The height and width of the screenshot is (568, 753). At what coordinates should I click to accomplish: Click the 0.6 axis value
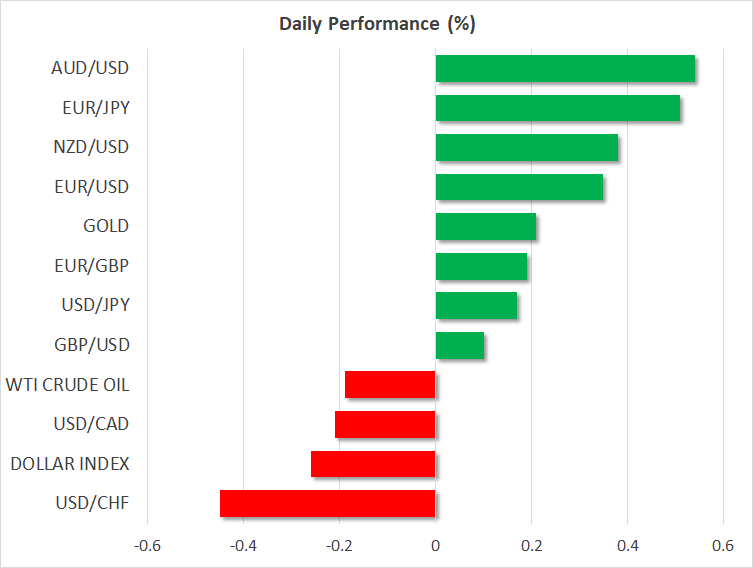click(722, 545)
